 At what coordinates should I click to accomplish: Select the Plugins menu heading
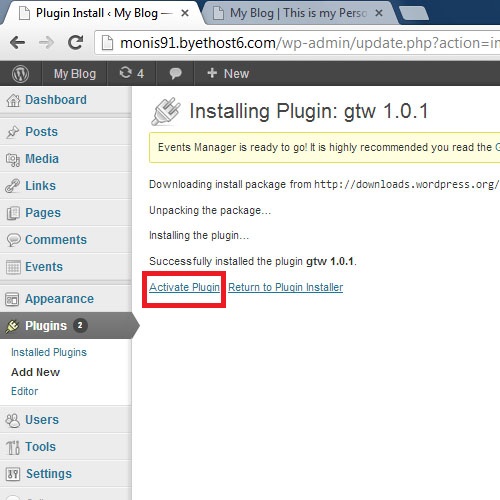click(46, 326)
